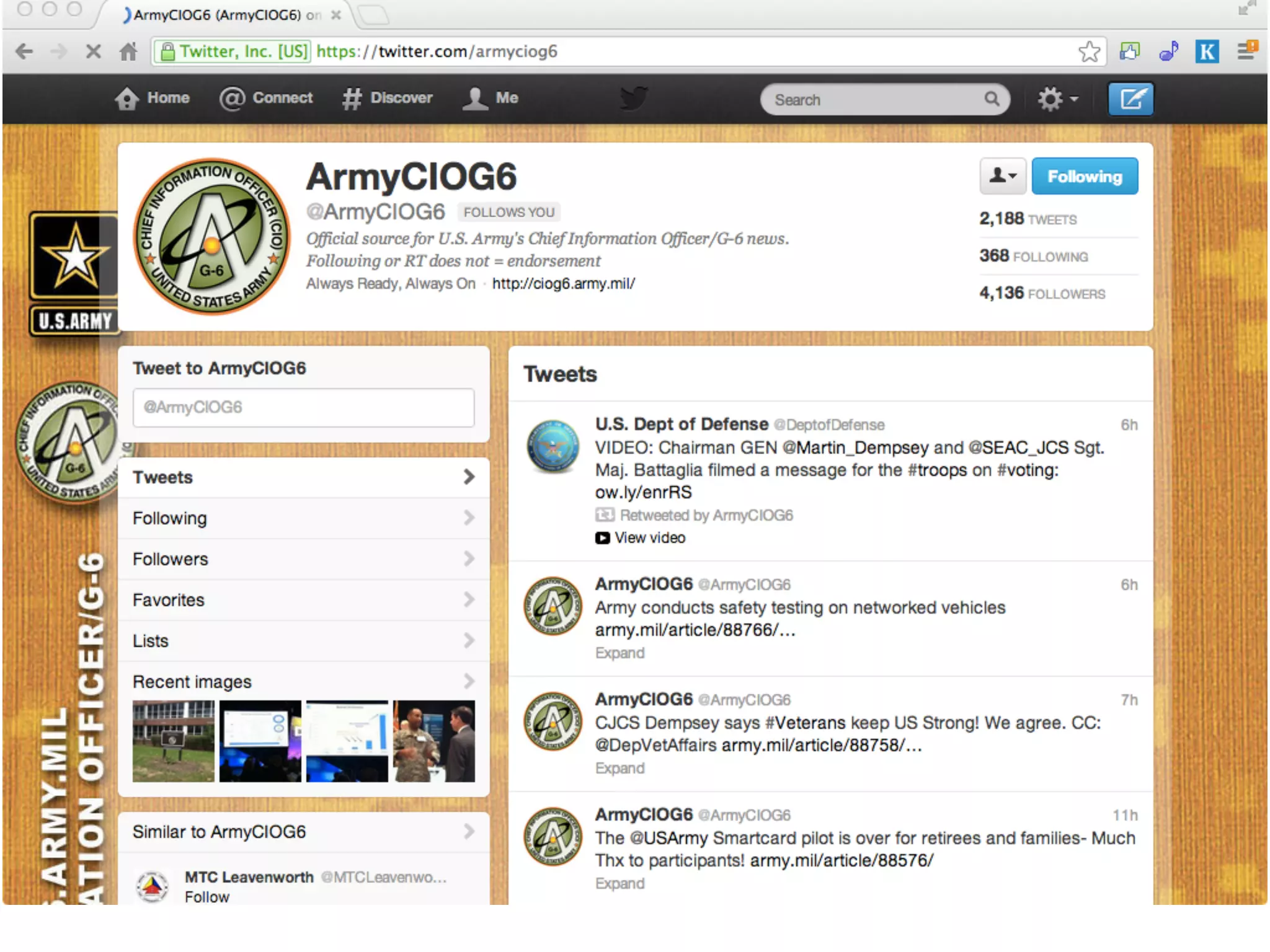Toggle the blue Following button

[1085, 177]
